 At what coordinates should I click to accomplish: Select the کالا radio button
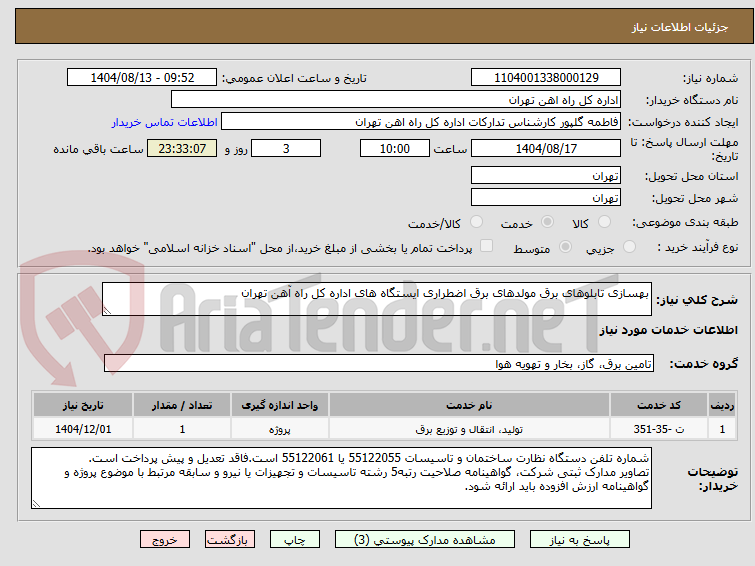coord(604,222)
